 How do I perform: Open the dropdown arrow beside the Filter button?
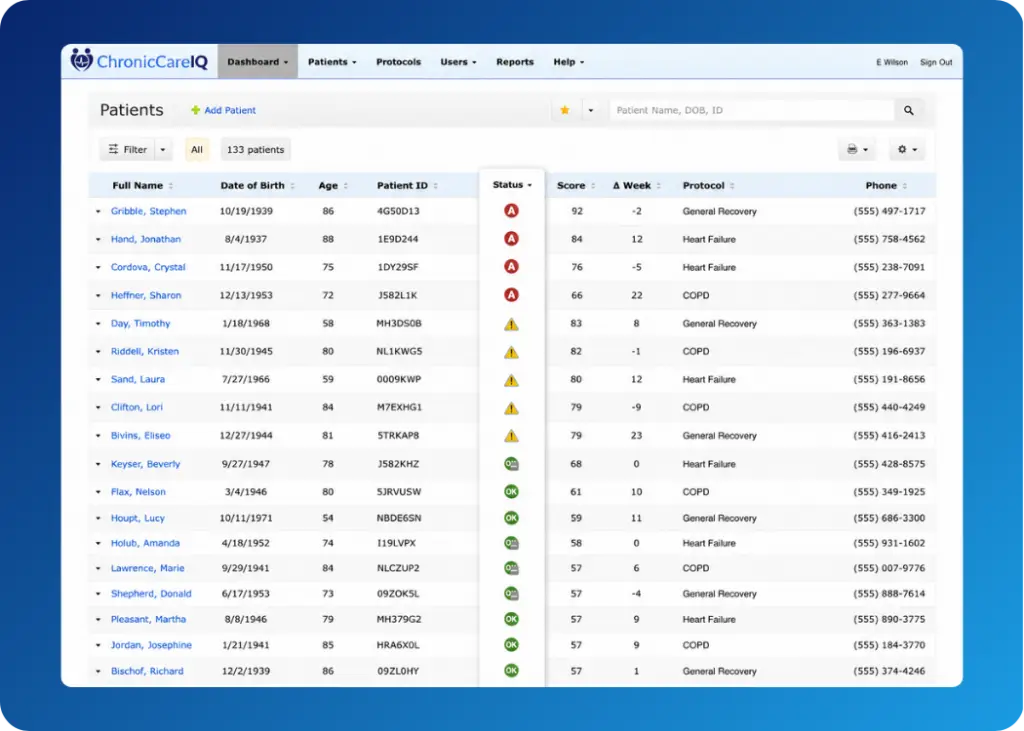click(163, 150)
